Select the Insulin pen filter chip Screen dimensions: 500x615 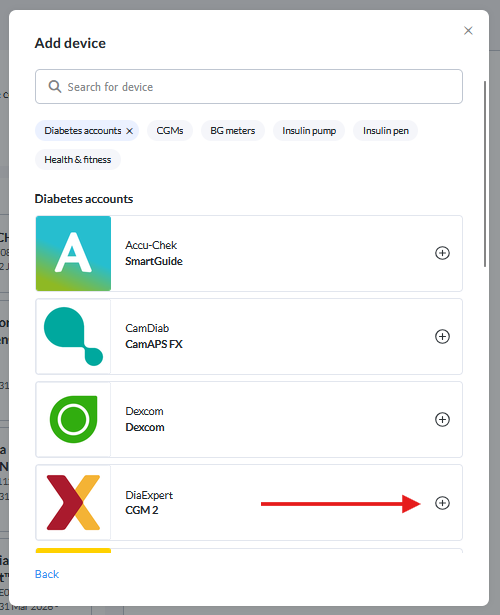tap(385, 131)
